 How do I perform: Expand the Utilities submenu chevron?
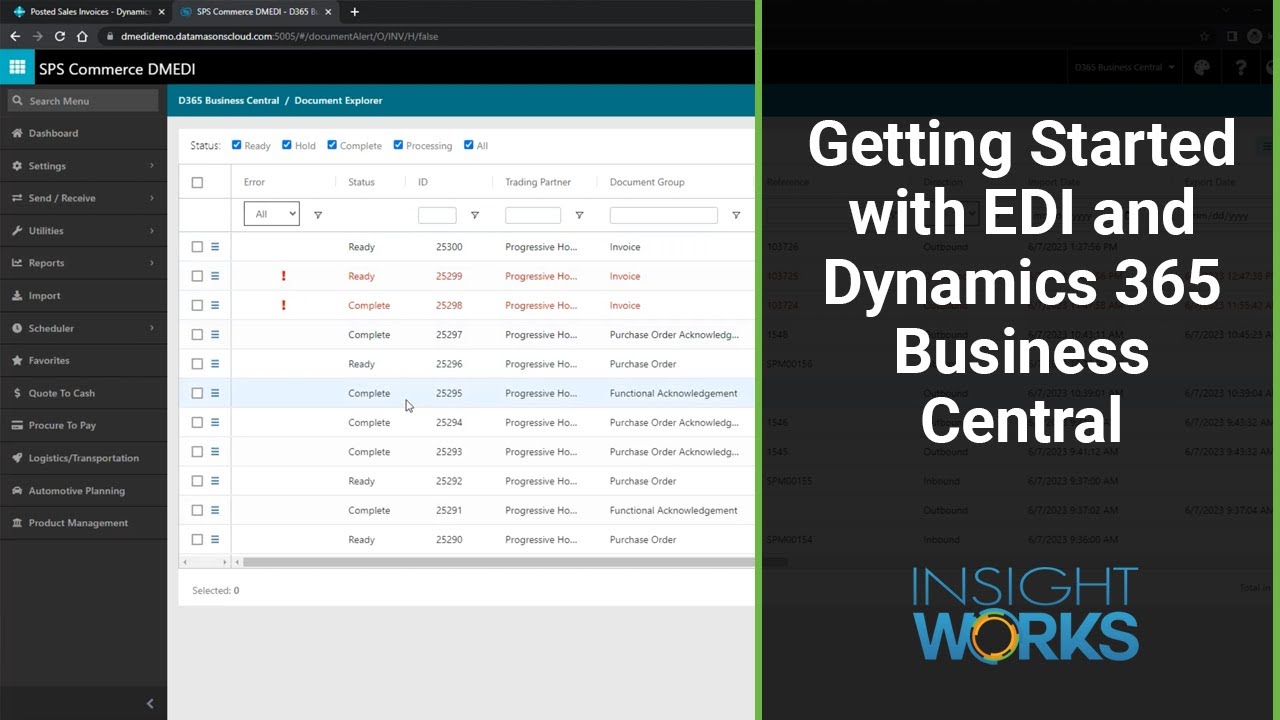tap(152, 231)
